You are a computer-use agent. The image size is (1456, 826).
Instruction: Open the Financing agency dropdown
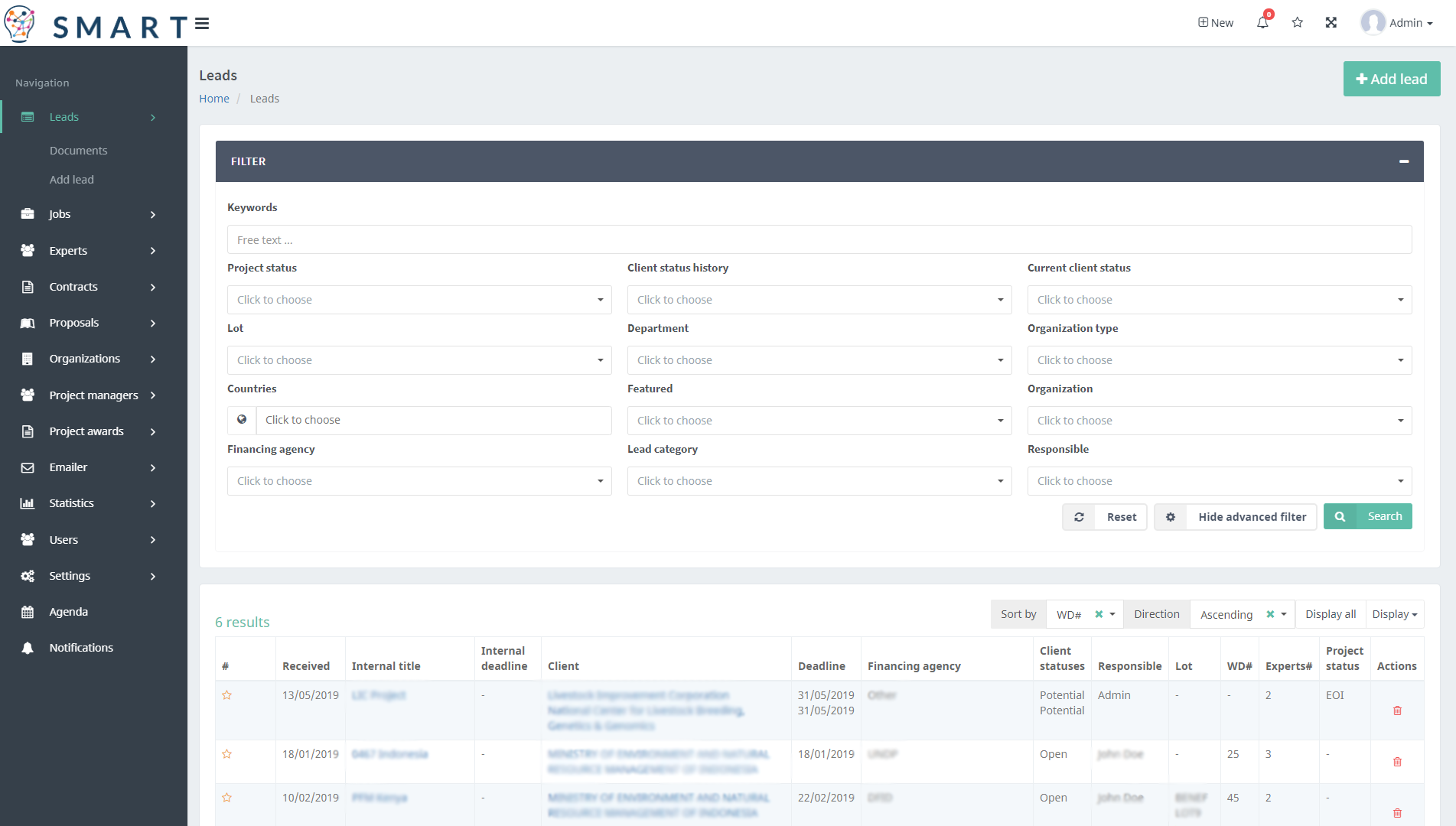tap(419, 481)
